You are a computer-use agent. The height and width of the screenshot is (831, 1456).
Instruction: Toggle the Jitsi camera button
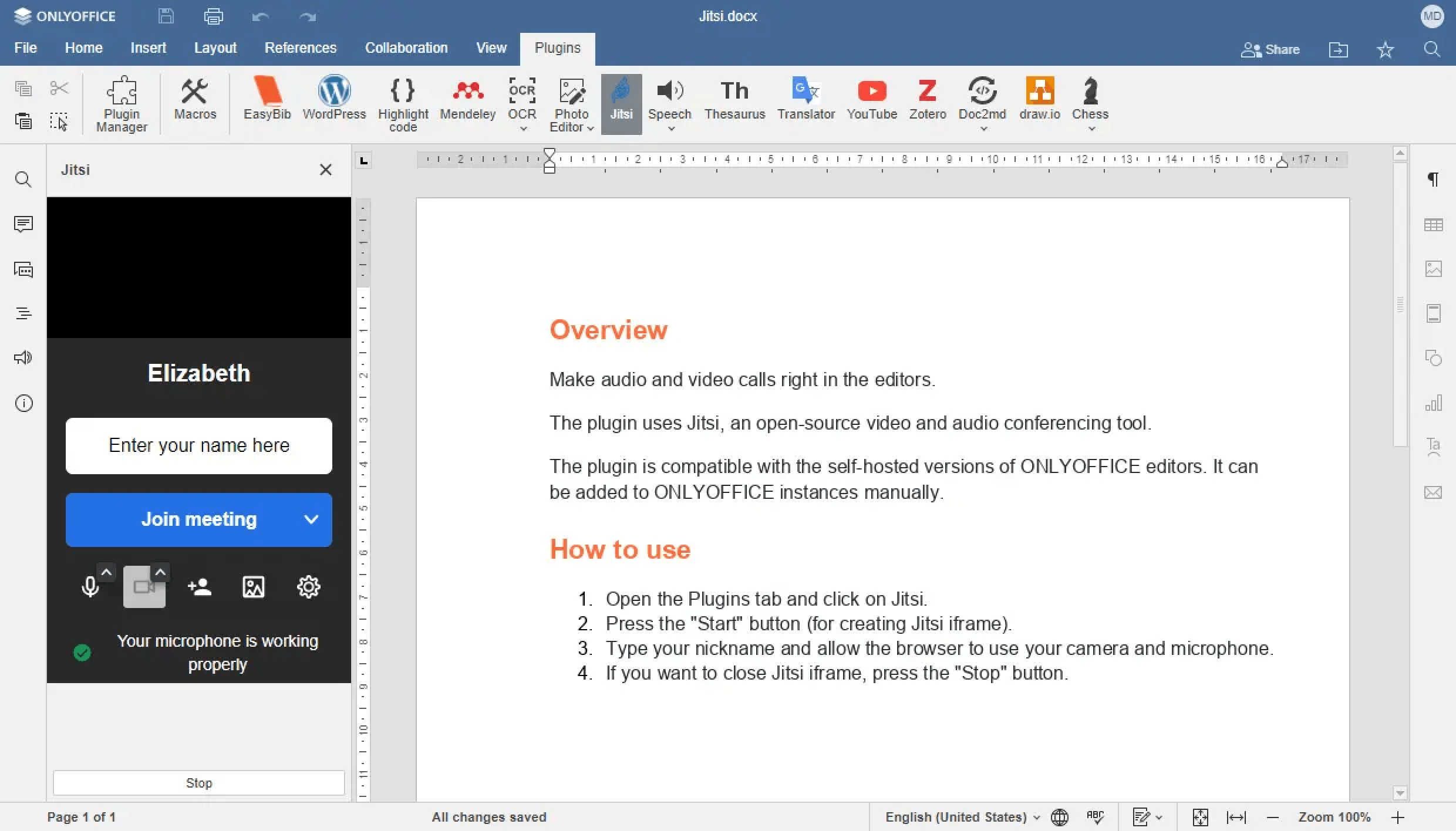[144, 587]
